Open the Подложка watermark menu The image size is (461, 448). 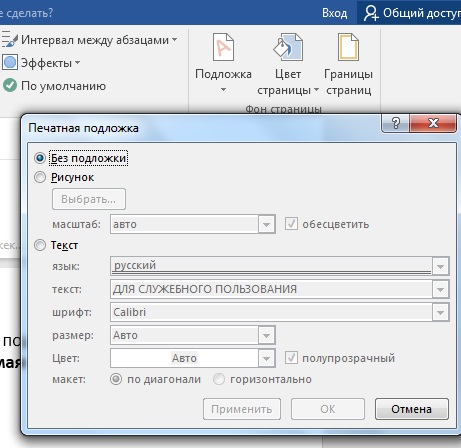223,63
